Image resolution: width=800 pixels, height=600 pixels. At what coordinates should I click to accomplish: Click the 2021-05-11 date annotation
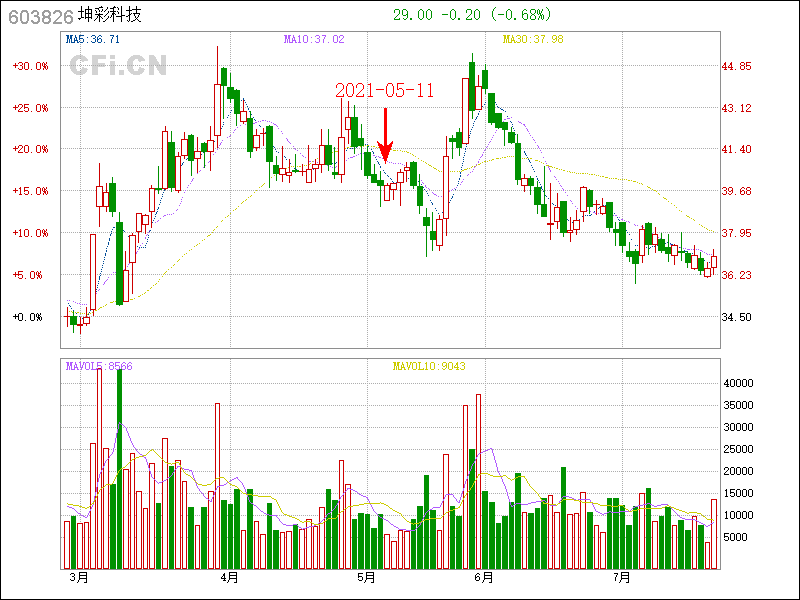coord(385,91)
